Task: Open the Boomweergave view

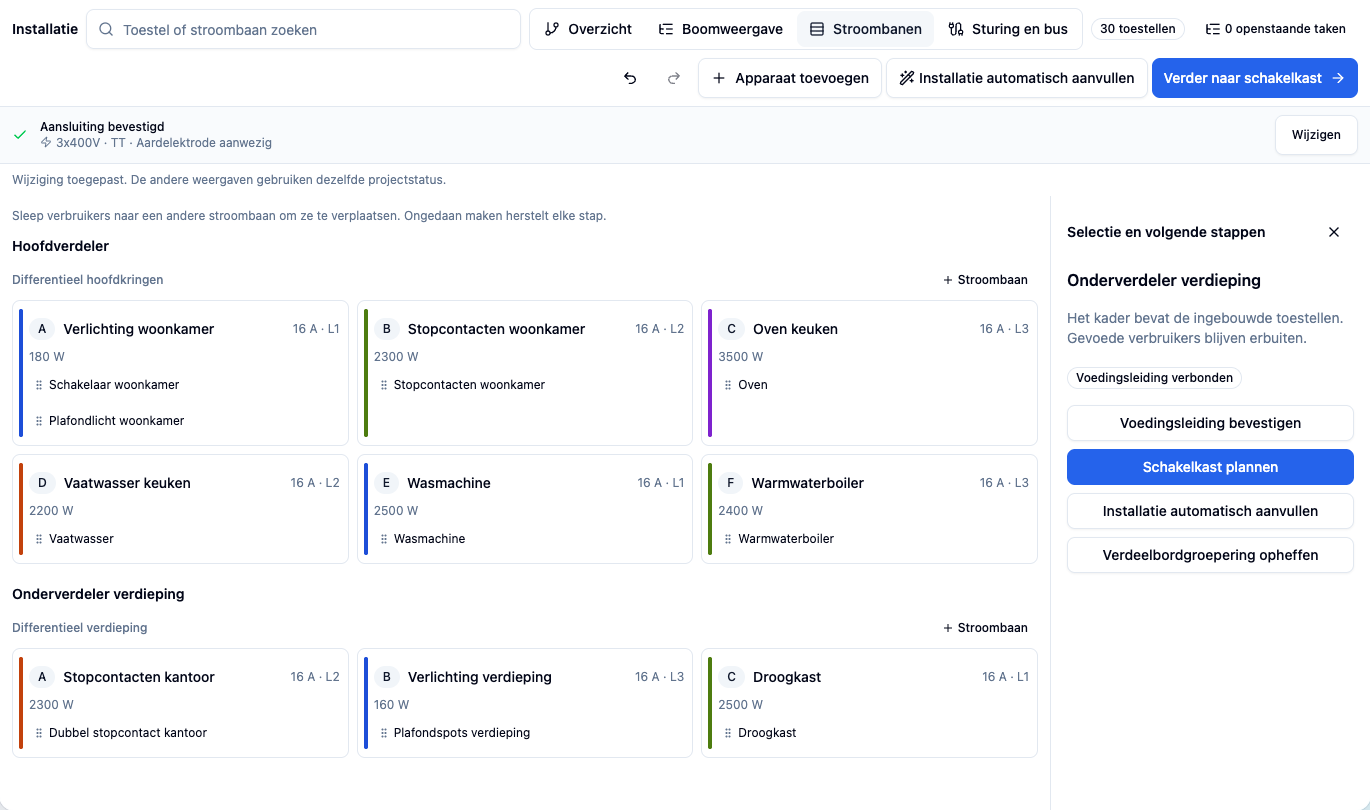Action: 720,29
